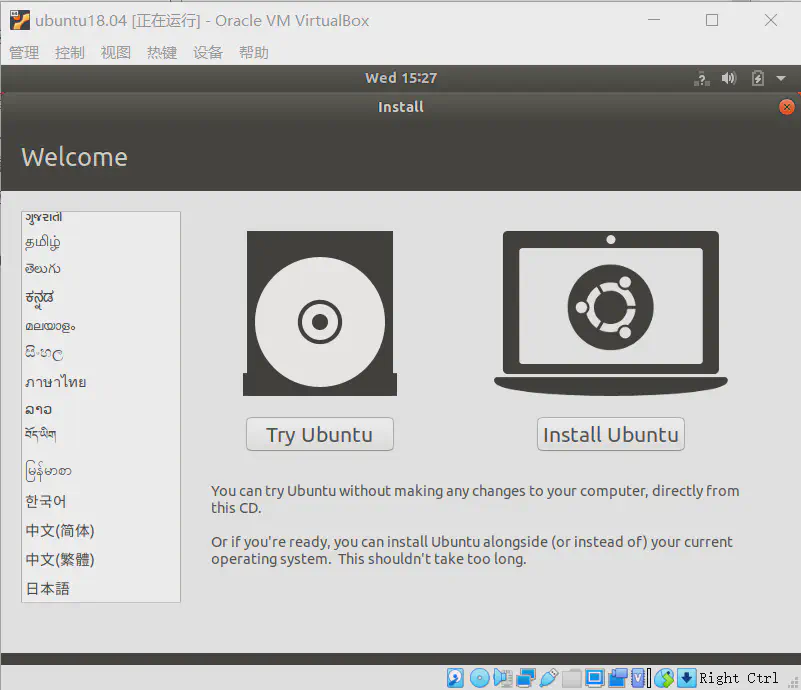Viewport: 801px width, 690px height.
Task: Click the optical disc icon in VirtualBox status bar
Action: (x=479, y=678)
